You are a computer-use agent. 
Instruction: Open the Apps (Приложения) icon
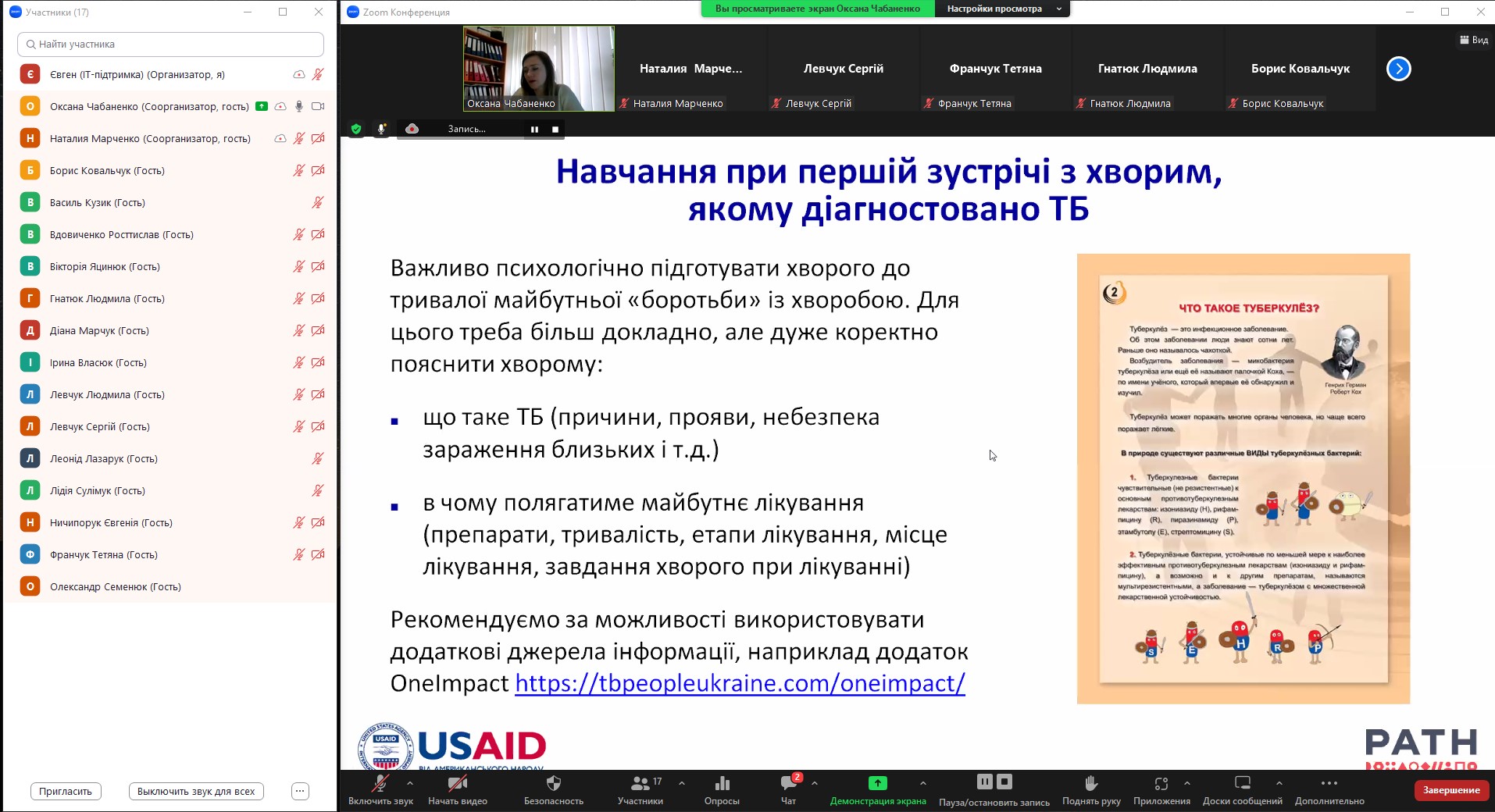(x=1161, y=784)
